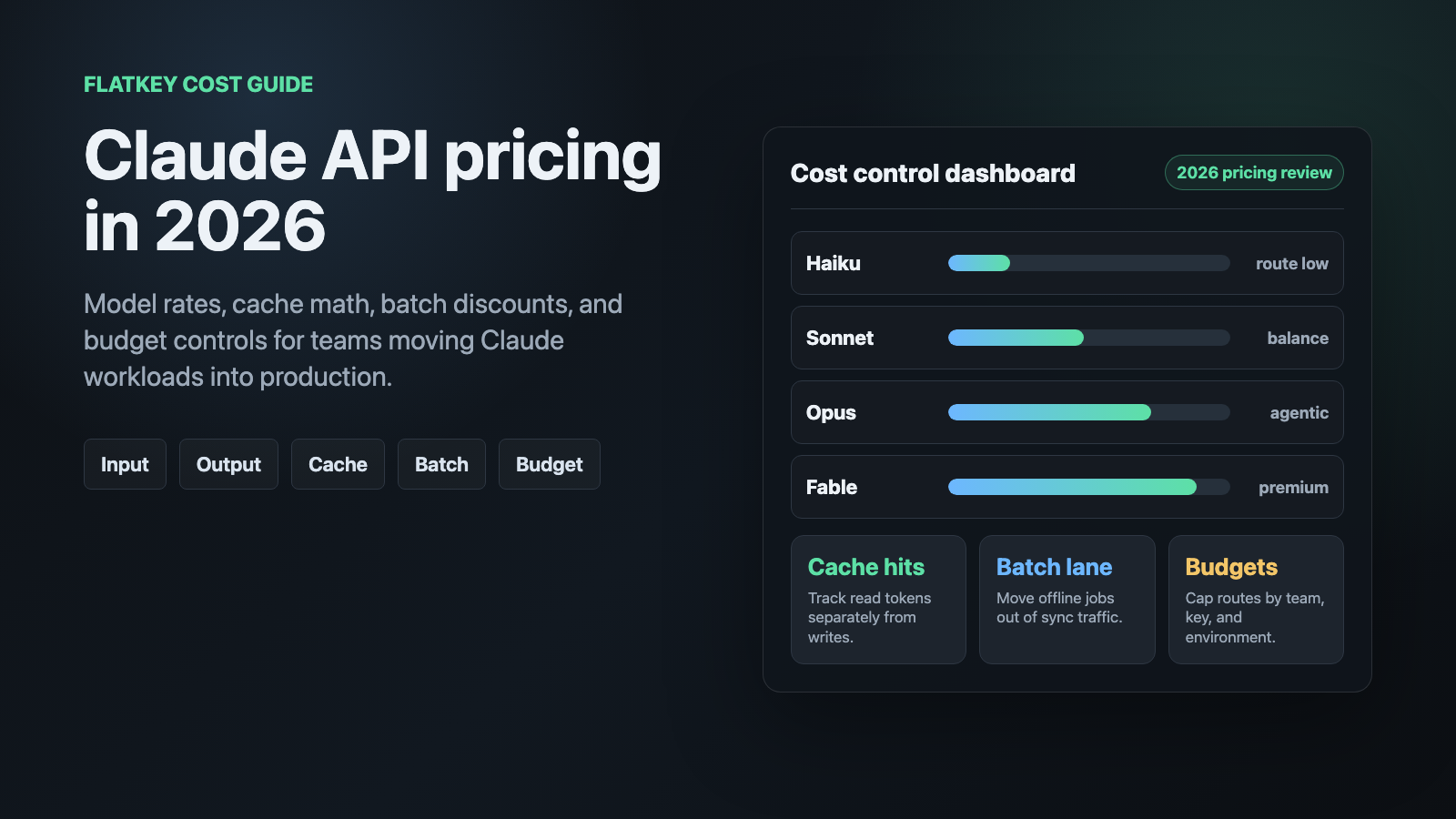Select the Output tag
The image size is (1456, 819).
coord(228,464)
